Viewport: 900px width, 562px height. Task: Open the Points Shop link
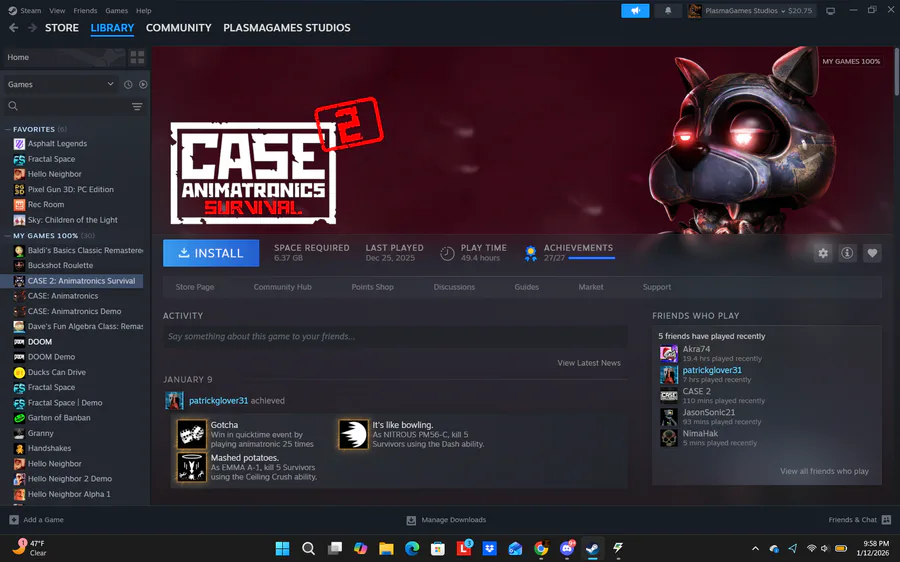click(x=373, y=287)
